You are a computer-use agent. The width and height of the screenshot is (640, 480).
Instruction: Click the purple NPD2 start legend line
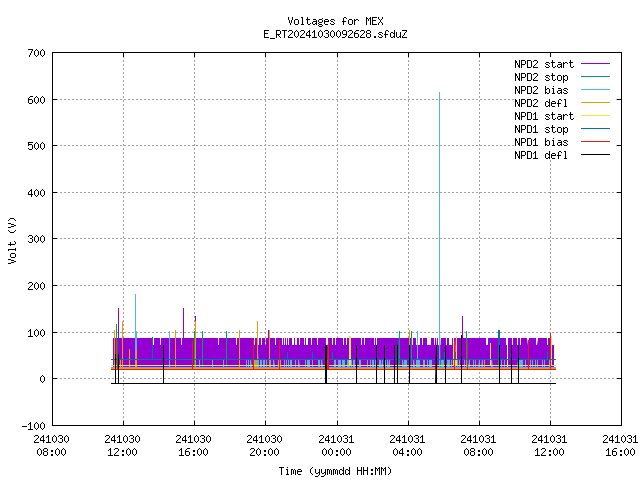[x=595, y=64]
